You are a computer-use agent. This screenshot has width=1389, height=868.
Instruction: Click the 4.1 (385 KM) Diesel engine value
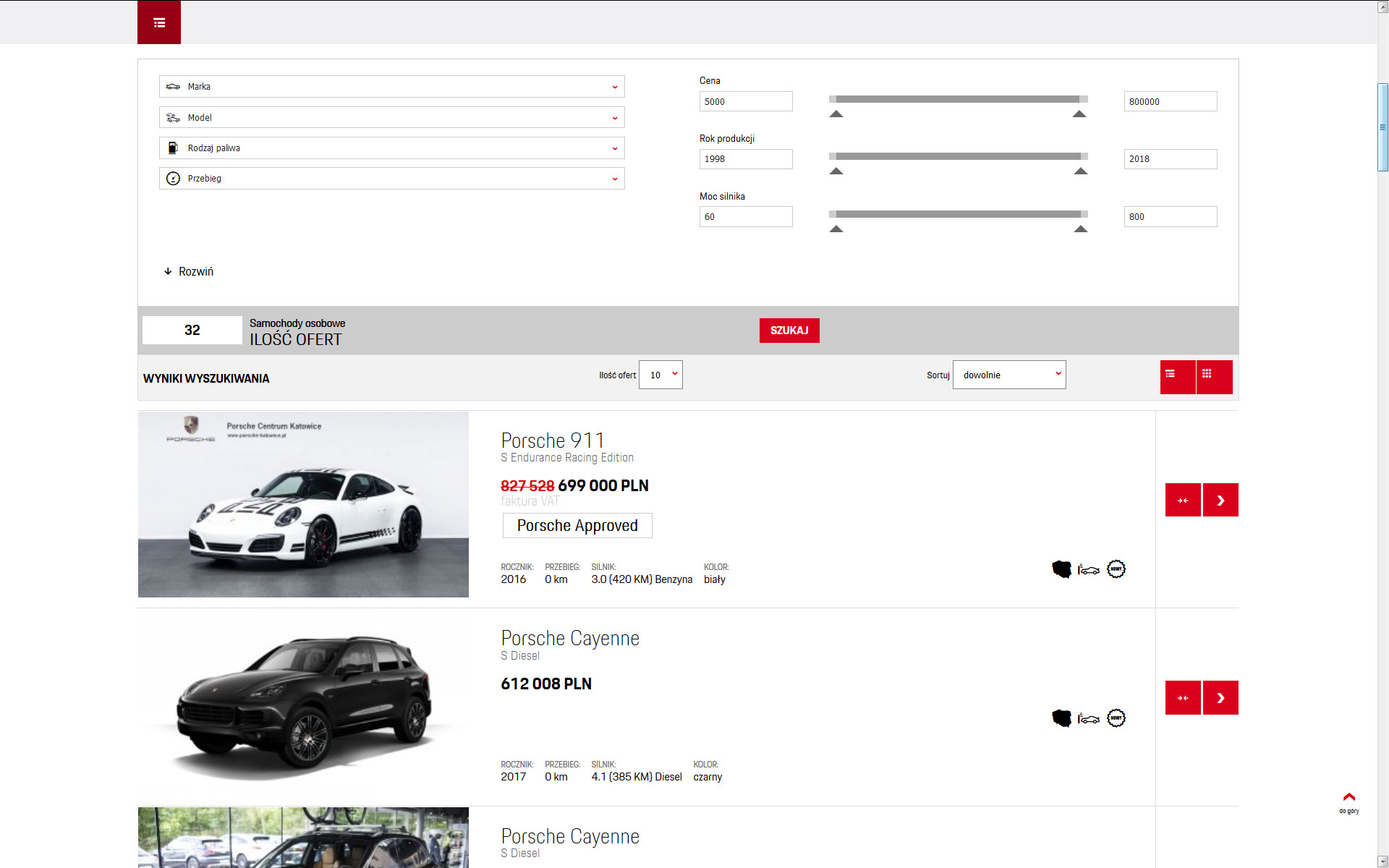coord(637,777)
